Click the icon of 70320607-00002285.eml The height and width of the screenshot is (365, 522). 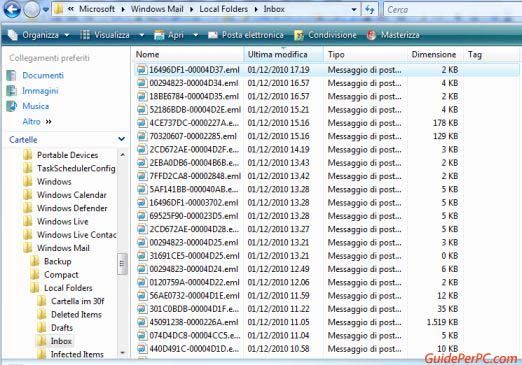142,136
